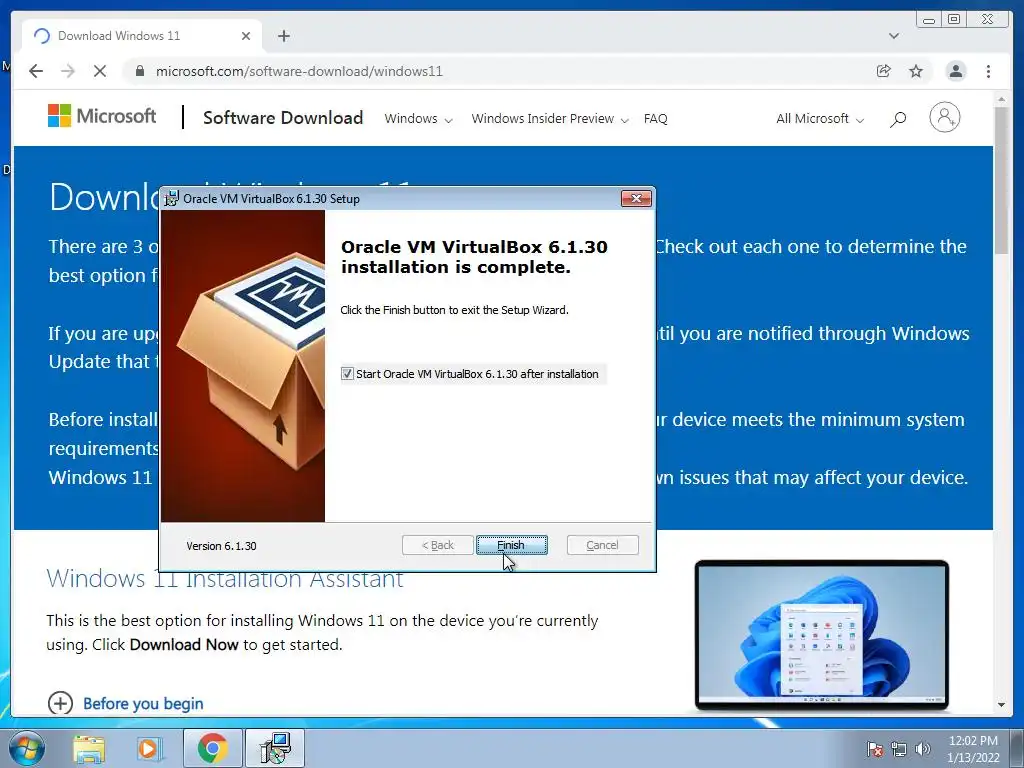Click the Microsoft sign-in account icon

[944, 118]
